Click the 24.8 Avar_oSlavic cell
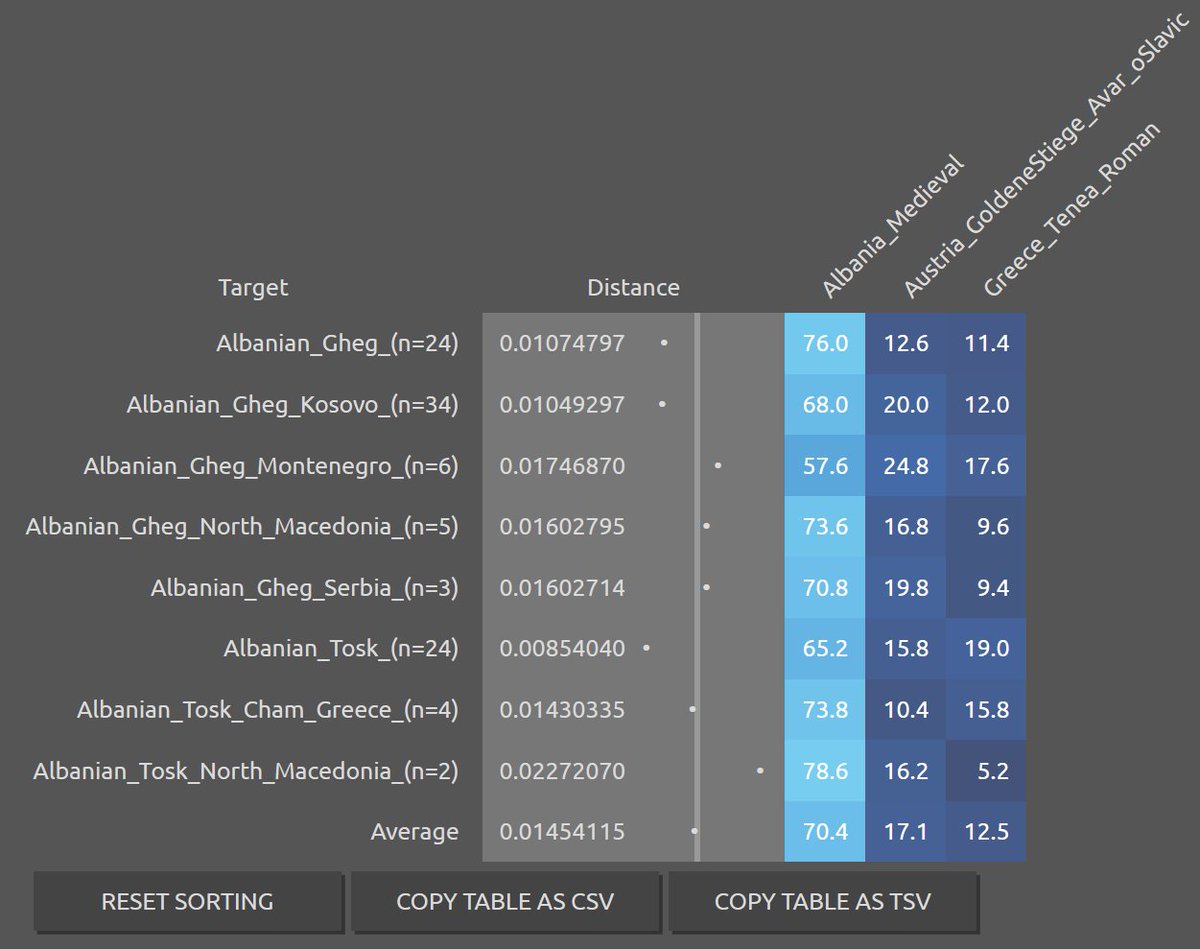 click(x=906, y=466)
